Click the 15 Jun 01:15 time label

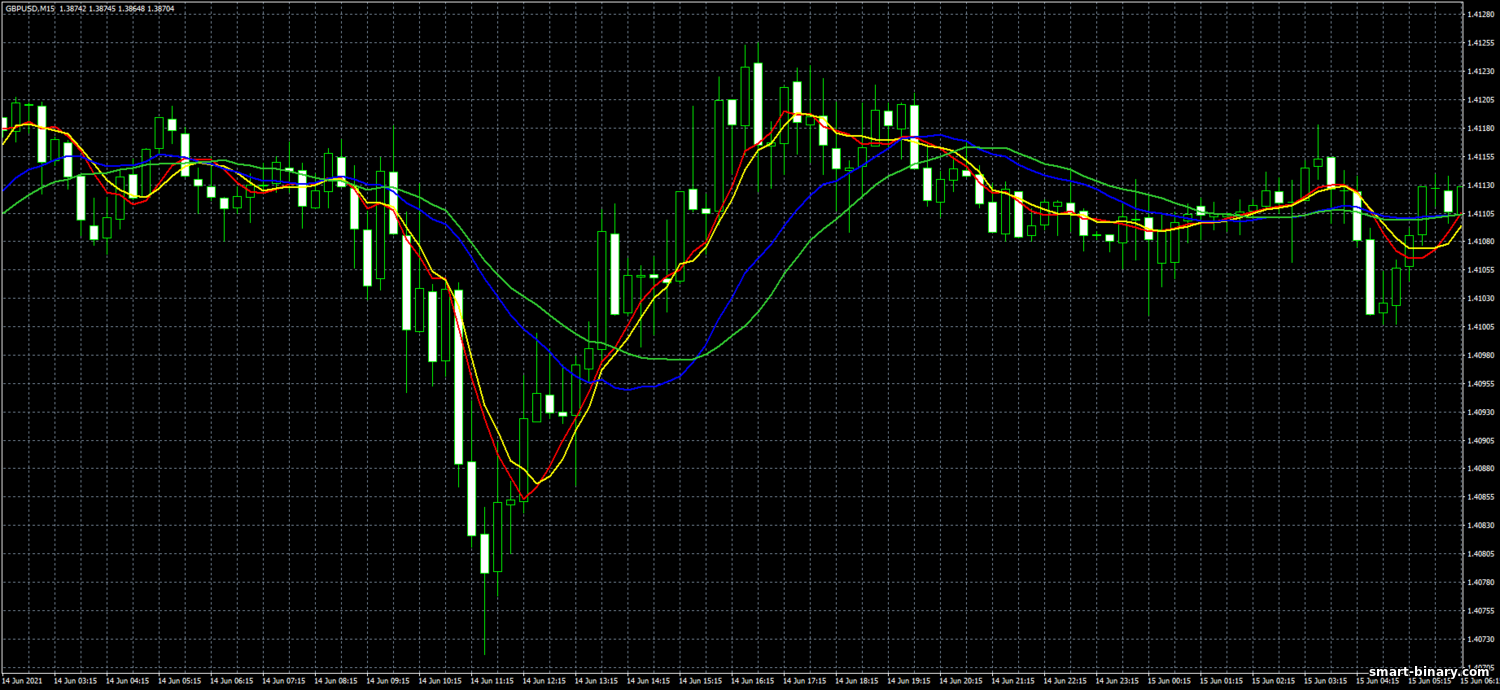pos(1221,680)
